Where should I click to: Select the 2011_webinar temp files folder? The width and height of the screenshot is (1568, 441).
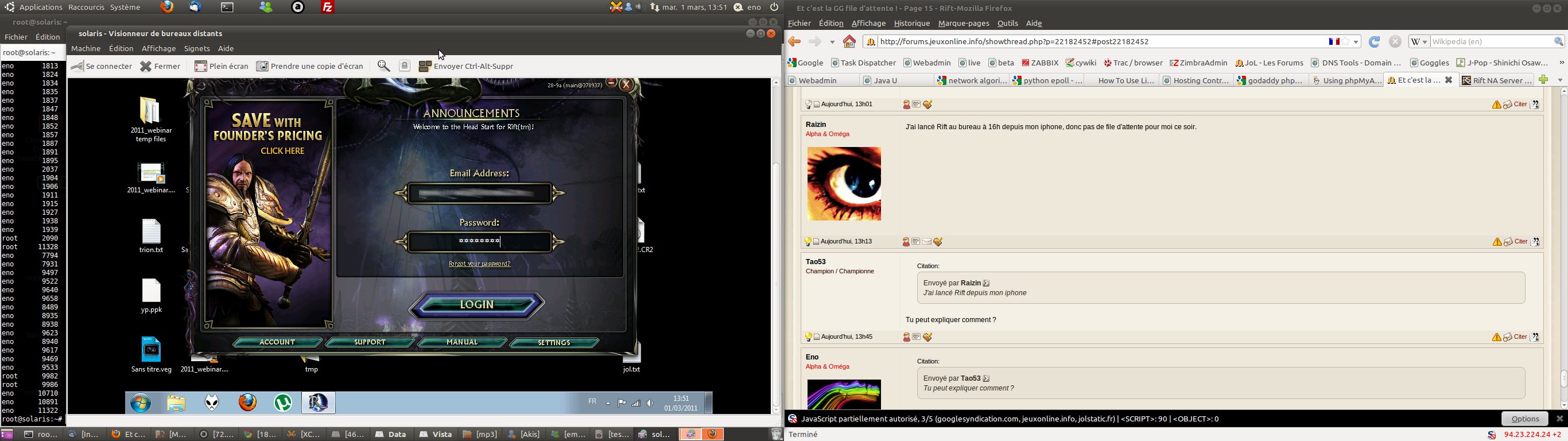coord(151,119)
